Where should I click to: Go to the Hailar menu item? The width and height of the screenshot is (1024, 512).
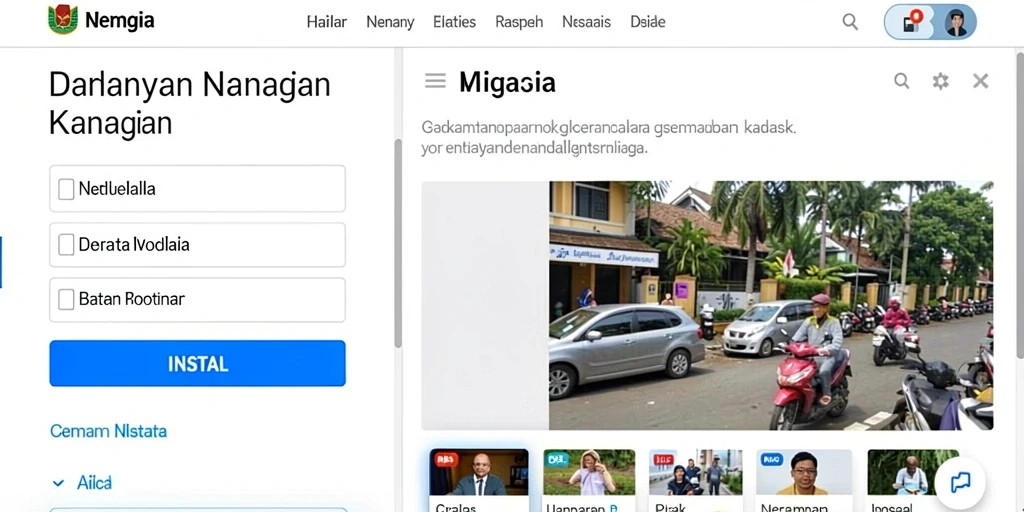tap(327, 22)
